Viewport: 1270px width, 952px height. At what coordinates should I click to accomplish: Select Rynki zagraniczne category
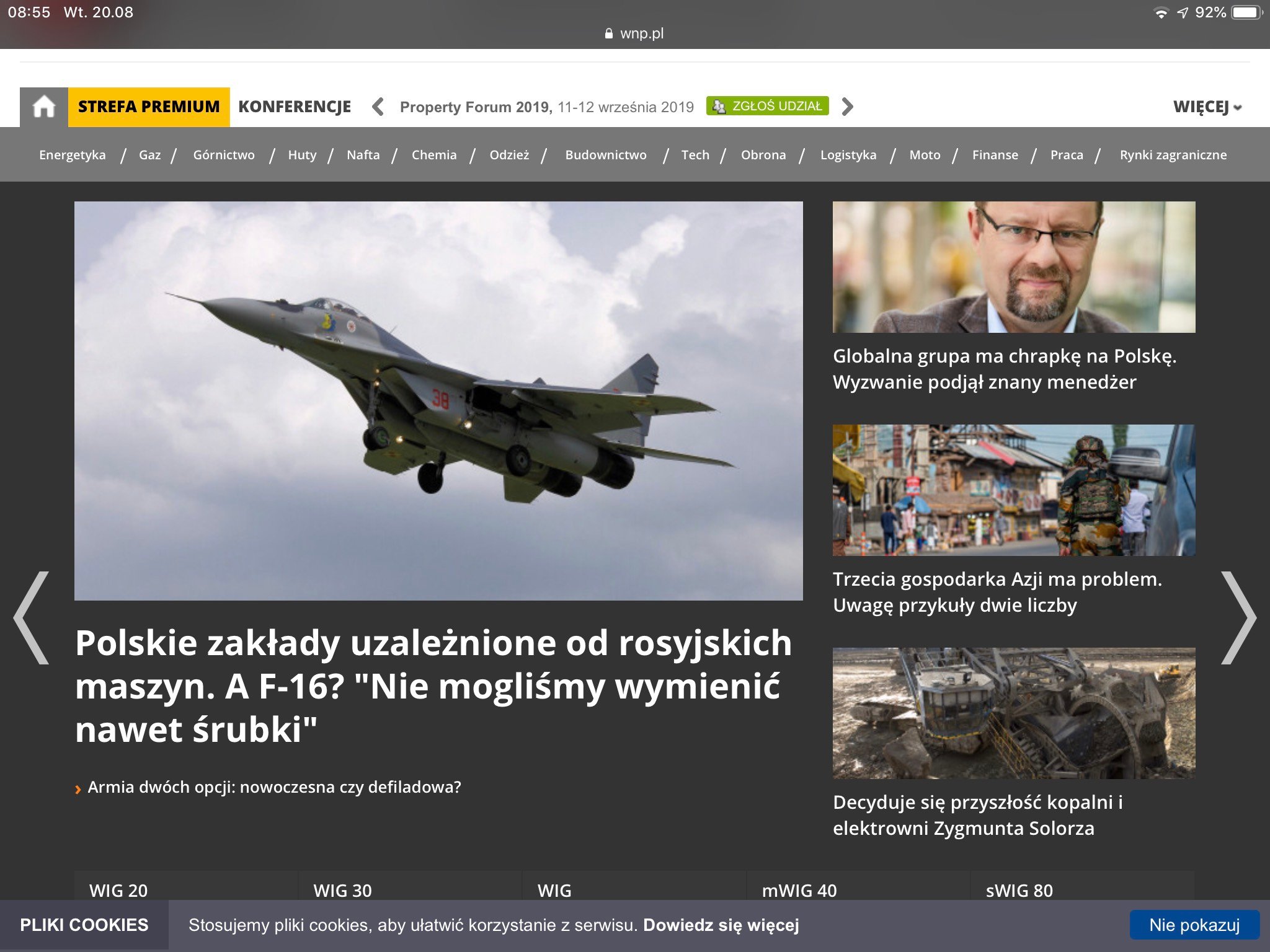(1173, 155)
